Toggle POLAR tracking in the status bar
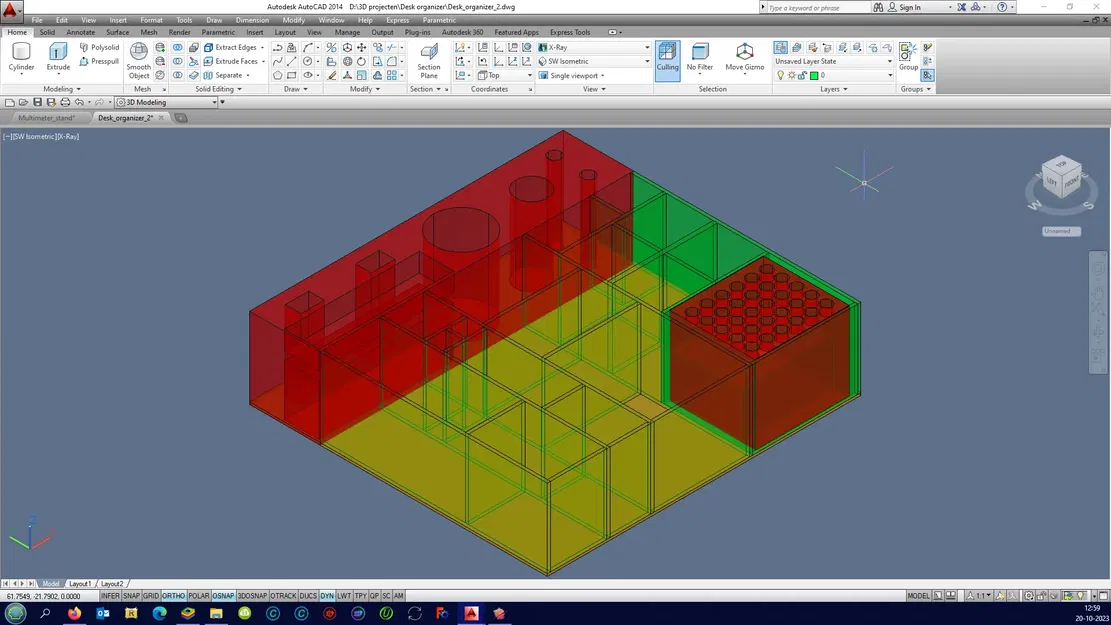This screenshot has width=1111, height=625. click(x=198, y=596)
